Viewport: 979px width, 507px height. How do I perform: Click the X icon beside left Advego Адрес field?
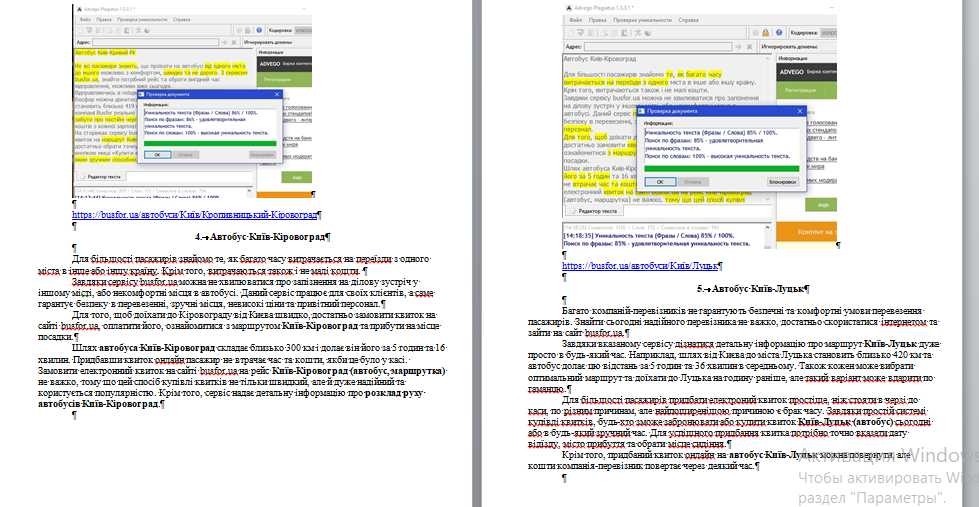[234, 42]
